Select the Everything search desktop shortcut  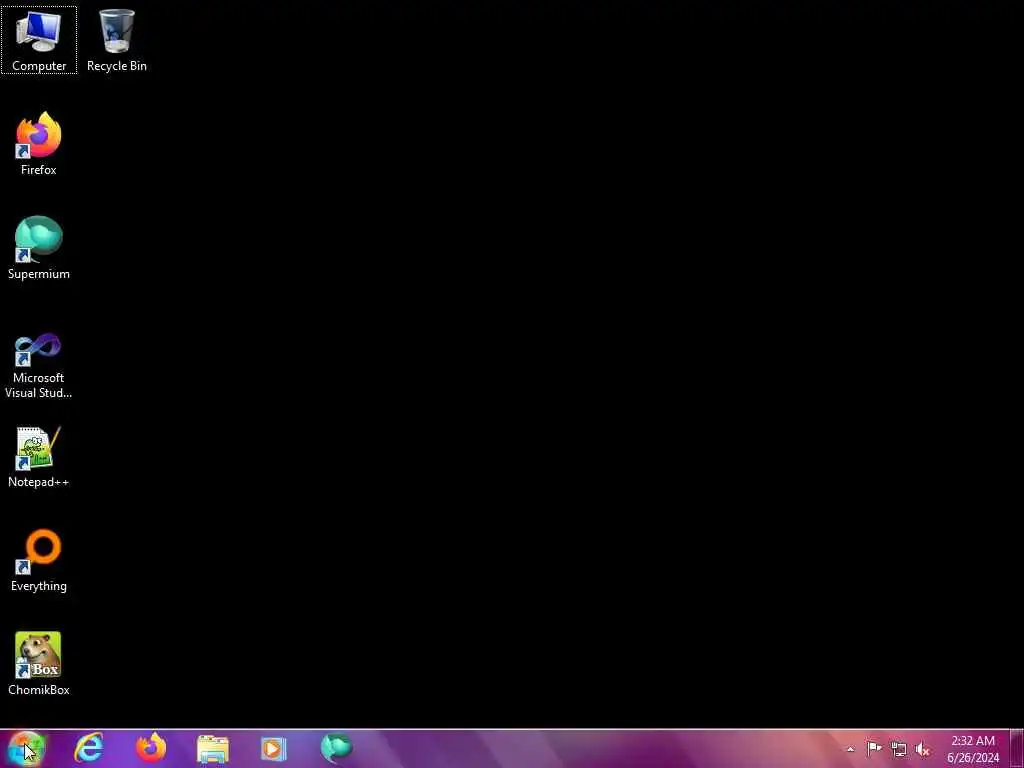point(39,560)
